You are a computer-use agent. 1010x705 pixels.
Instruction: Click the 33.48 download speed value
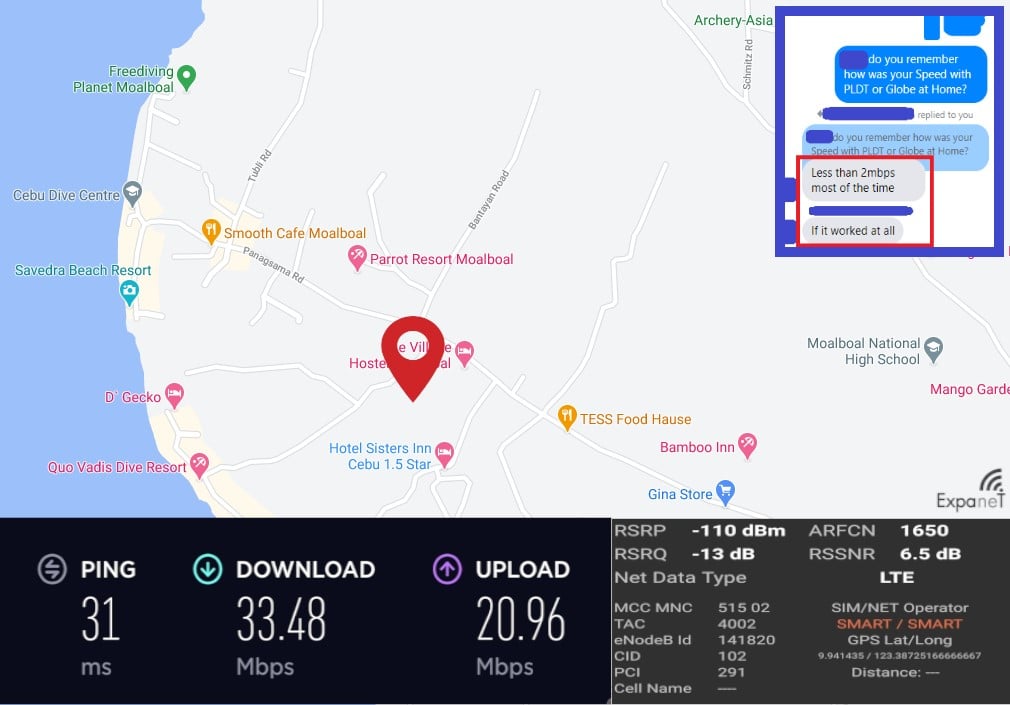point(281,619)
